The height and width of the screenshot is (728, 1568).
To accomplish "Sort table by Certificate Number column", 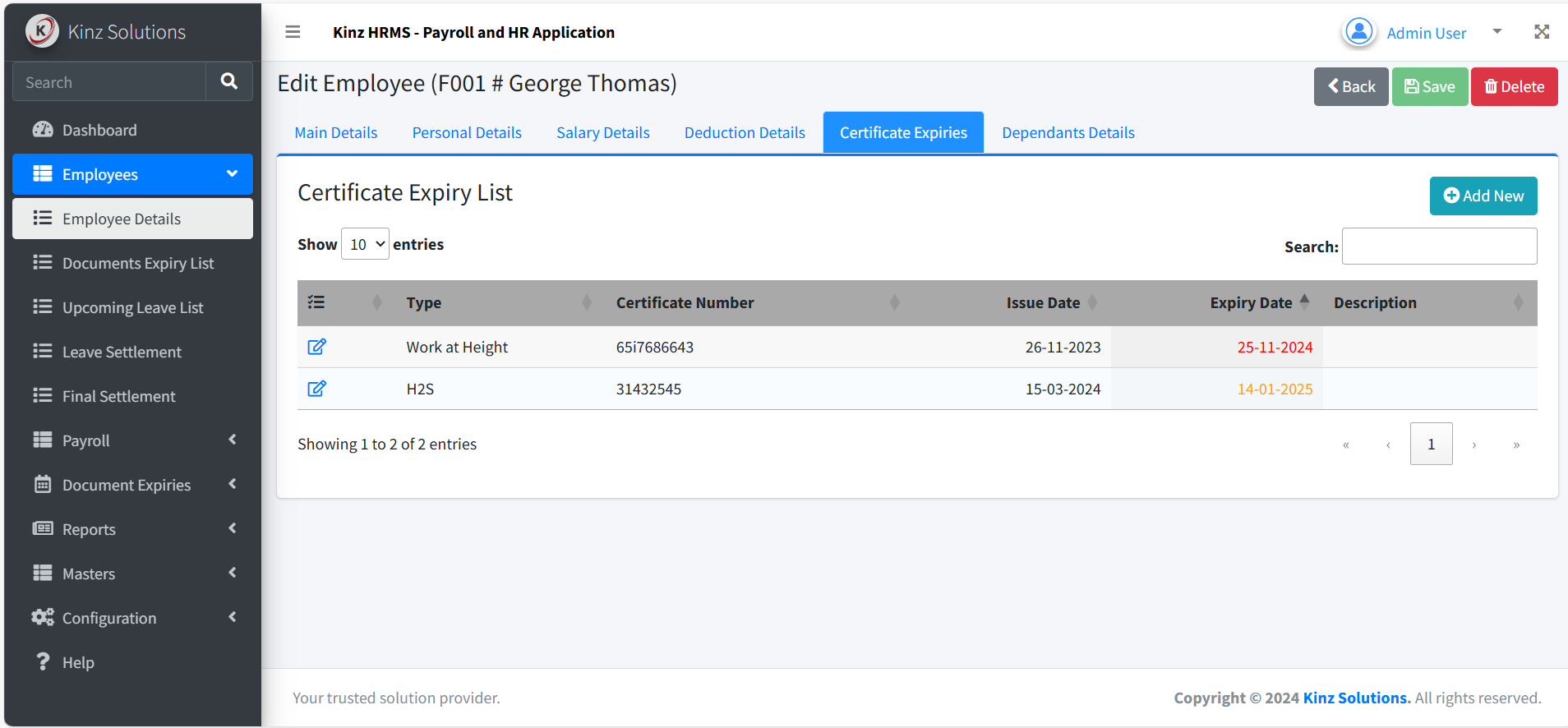I will pos(759,302).
